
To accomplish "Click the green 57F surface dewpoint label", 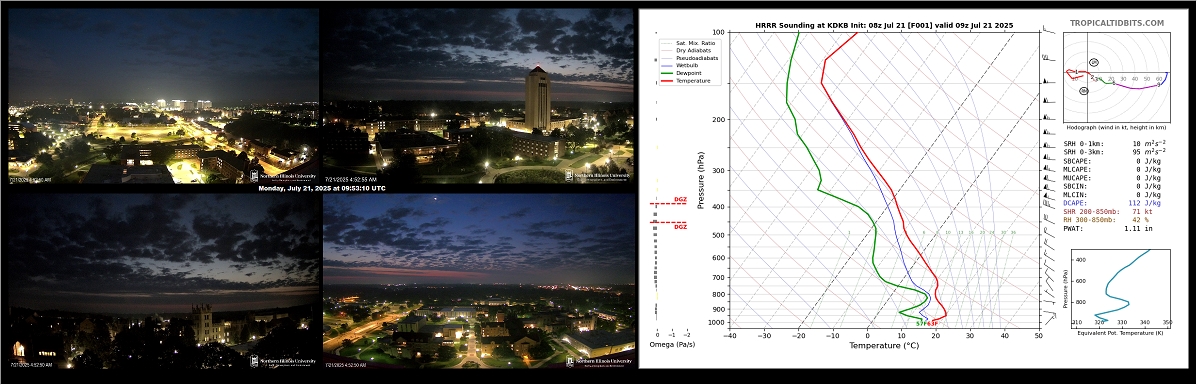I will coord(921,324).
